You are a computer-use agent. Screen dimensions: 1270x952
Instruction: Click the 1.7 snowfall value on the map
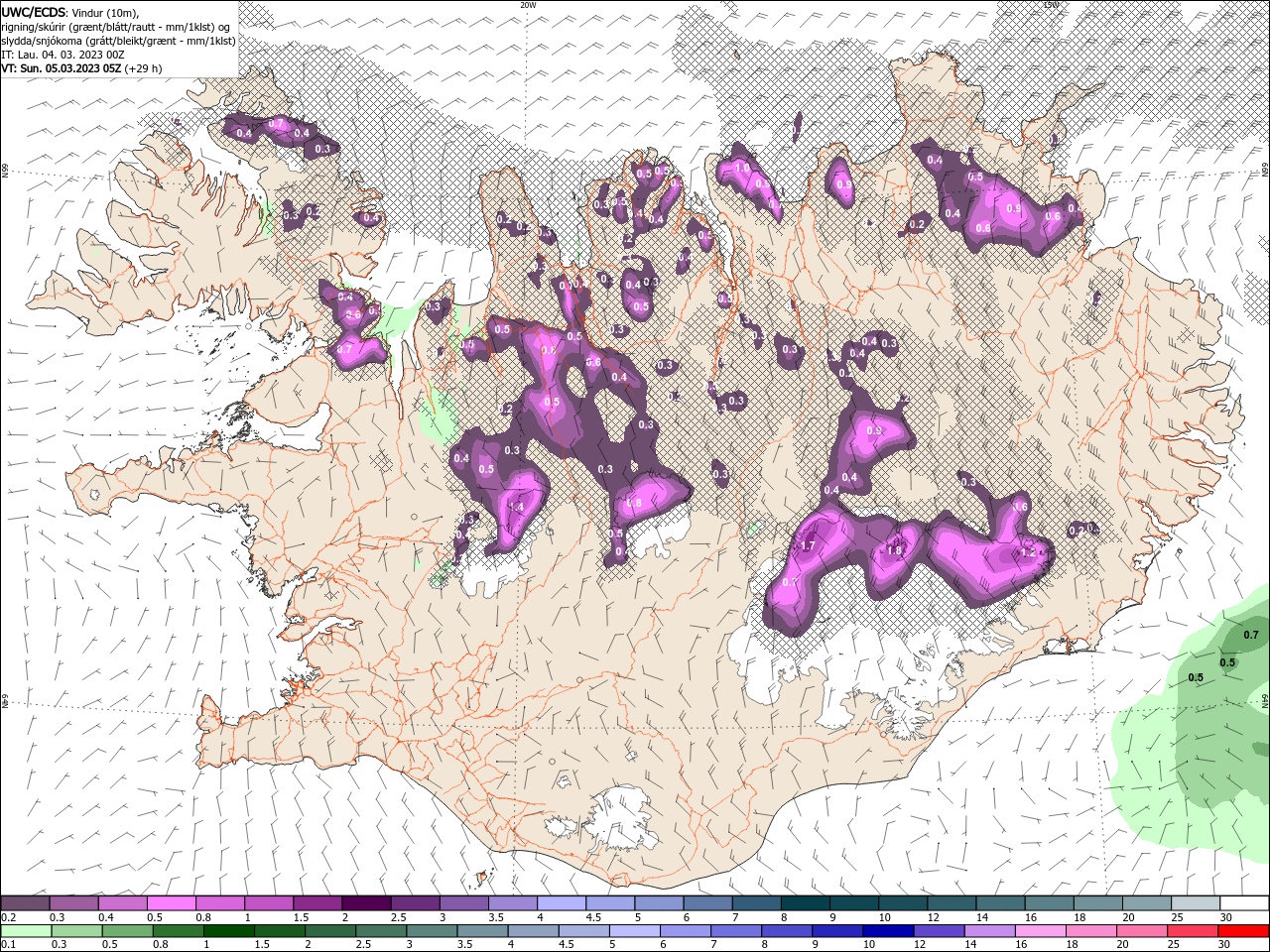(807, 546)
